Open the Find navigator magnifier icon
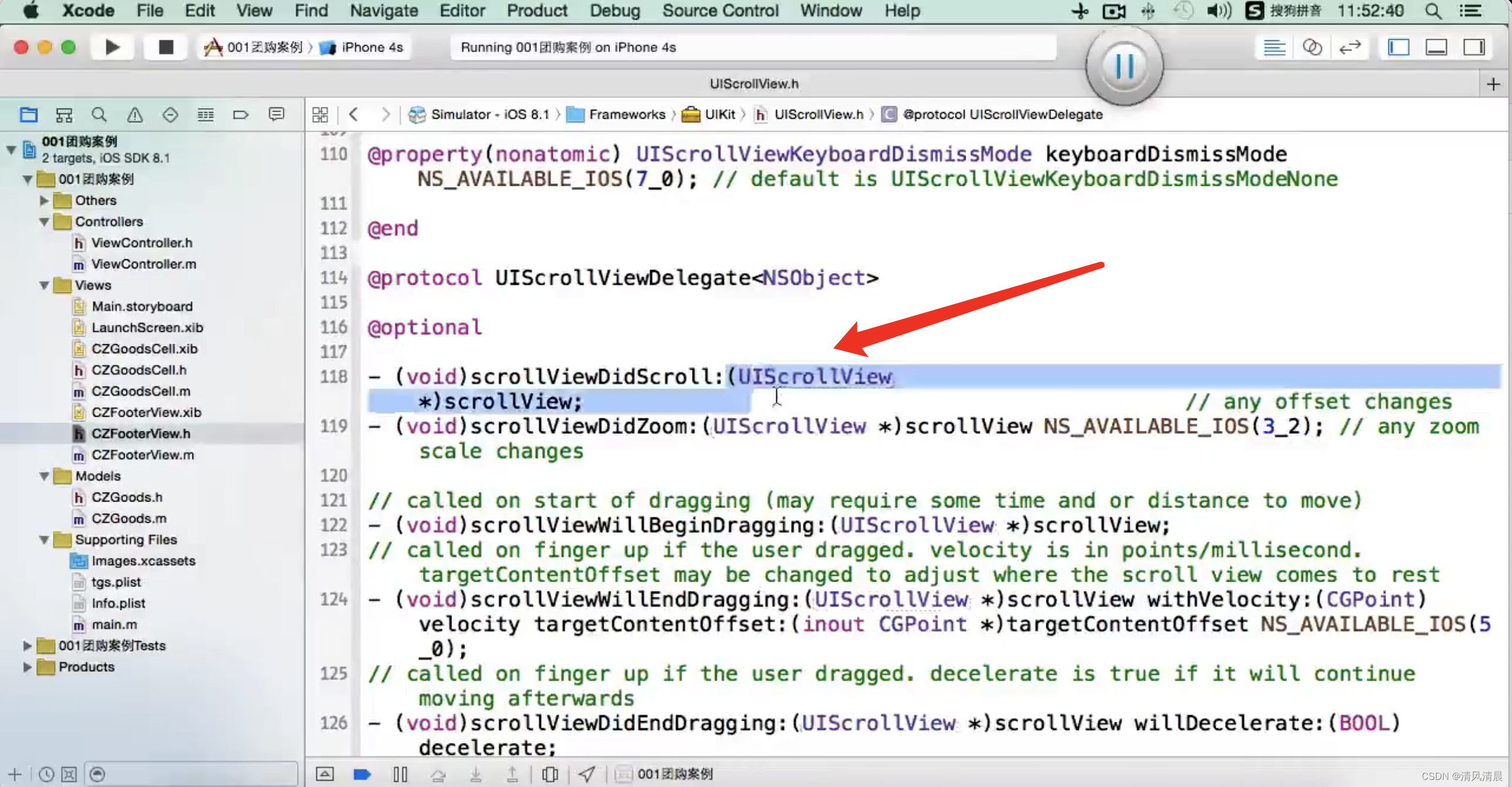The image size is (1512, 787). (x=99, y=114)
